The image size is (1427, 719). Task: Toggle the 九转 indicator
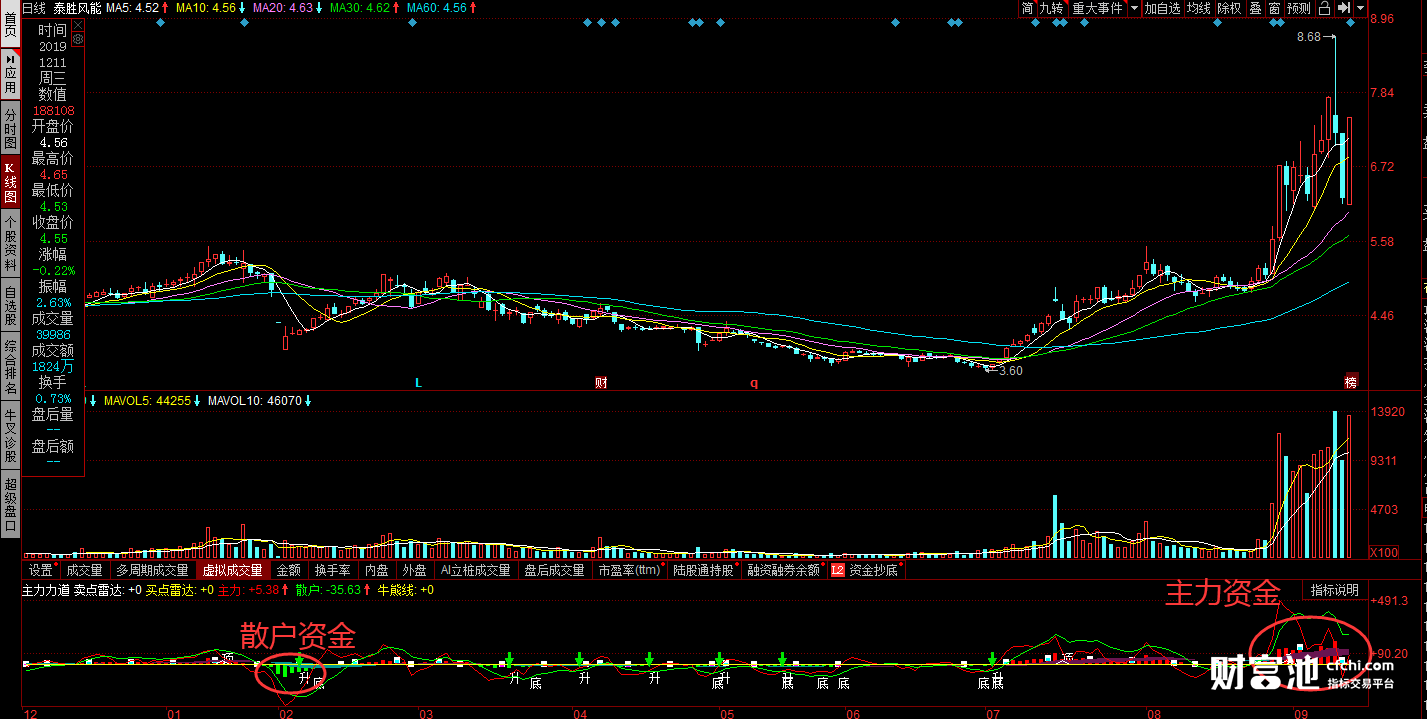[x=1051, y=8]
